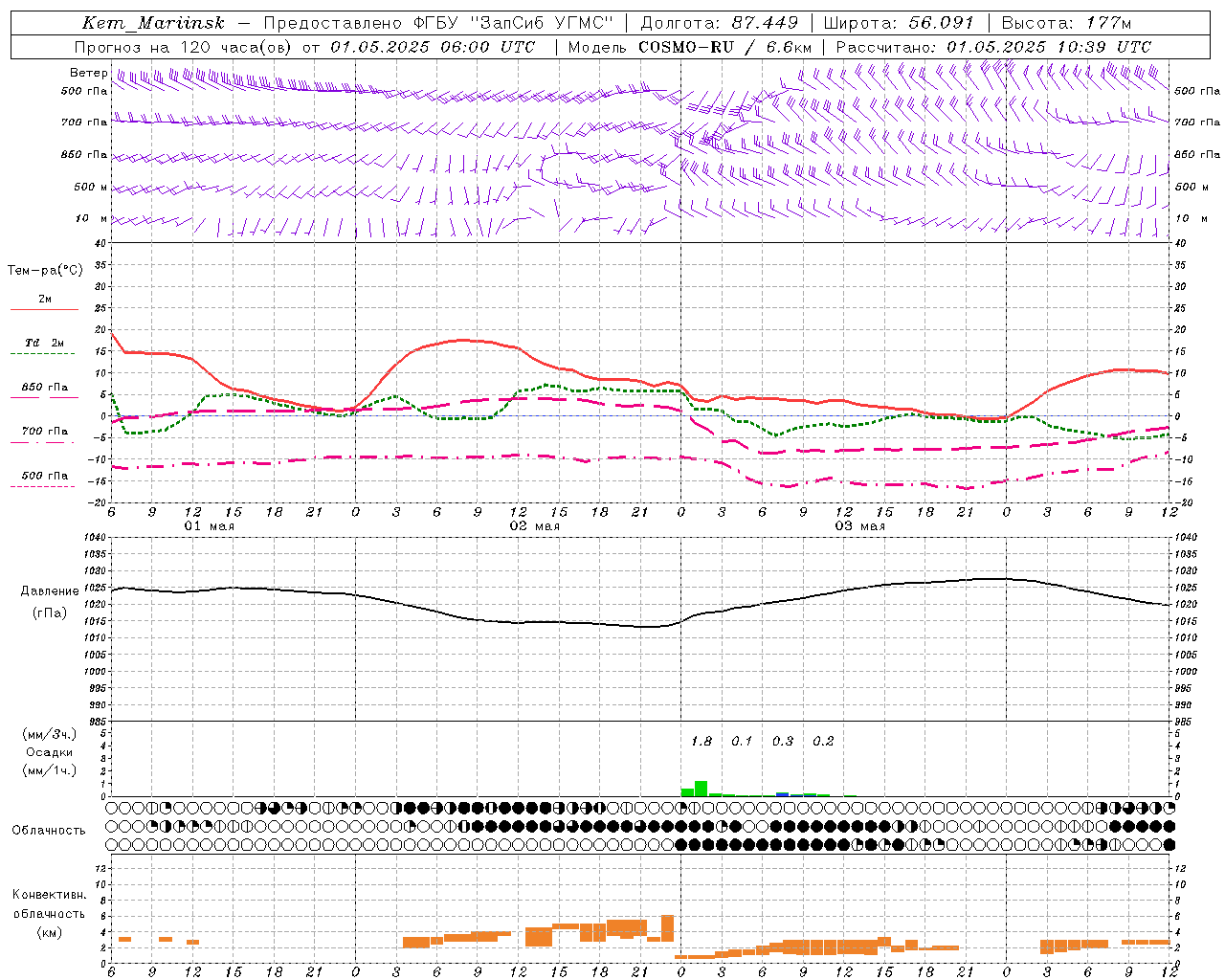
Task: Click the '(гПа)' unit under Давление
Action: coord(50,613)
